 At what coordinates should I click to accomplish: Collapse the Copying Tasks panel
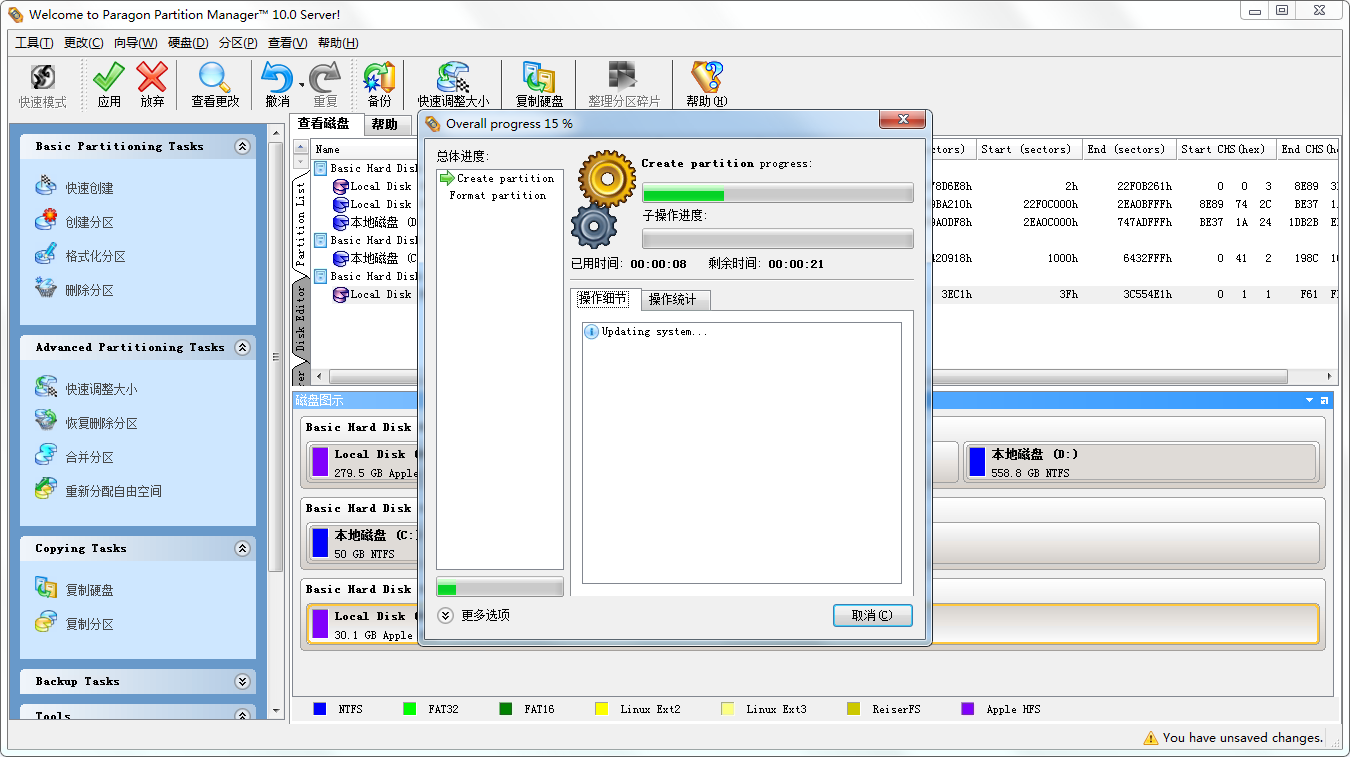tap(242, 548)
